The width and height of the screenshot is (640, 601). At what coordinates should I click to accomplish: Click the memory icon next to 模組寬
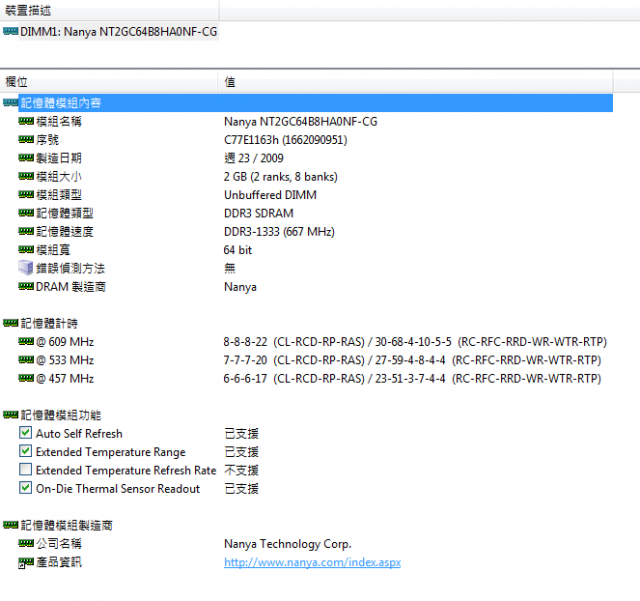(26, 249)
